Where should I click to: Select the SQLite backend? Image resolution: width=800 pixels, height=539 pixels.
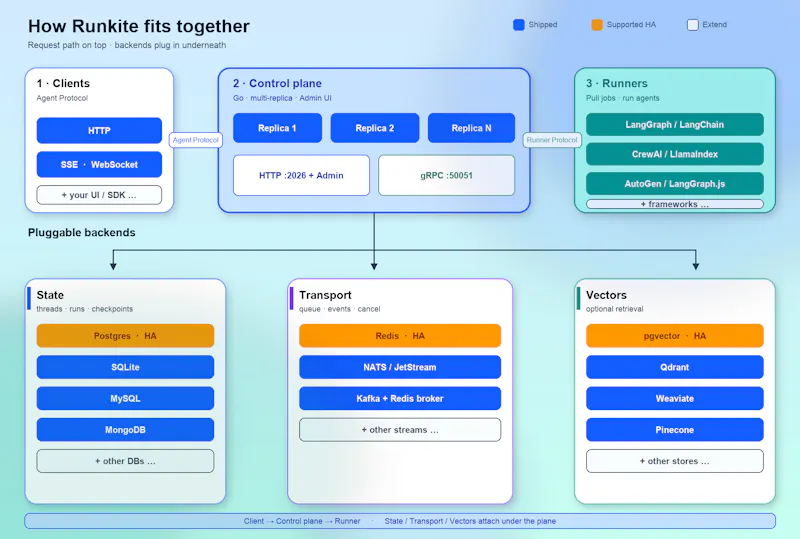[125, 367]
